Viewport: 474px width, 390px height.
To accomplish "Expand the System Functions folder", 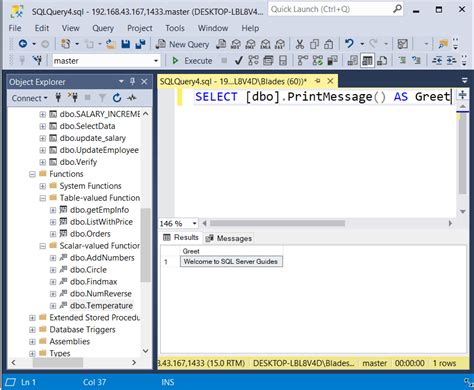I will pos(43,186).
